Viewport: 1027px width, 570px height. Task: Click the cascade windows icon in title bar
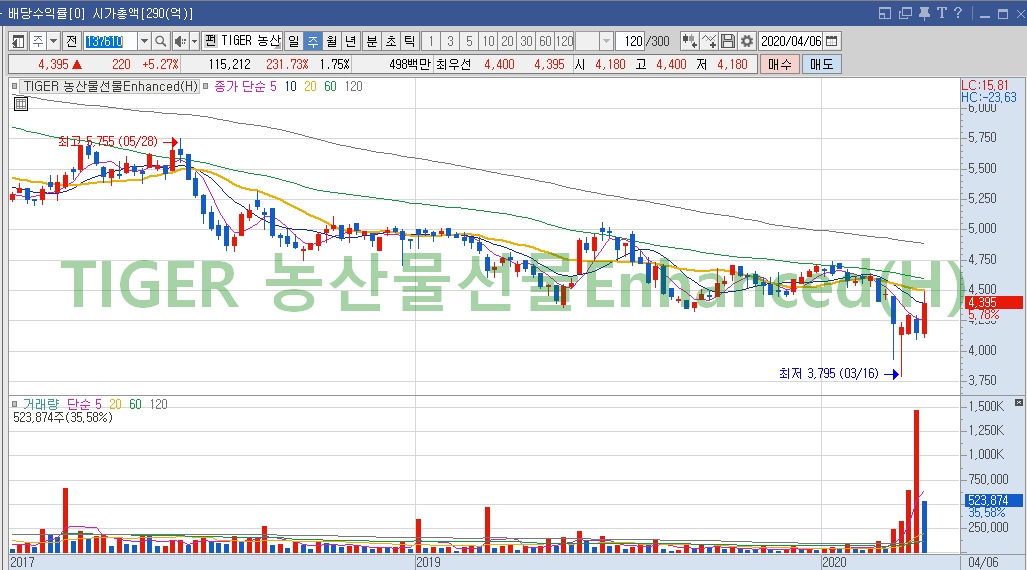(x=905, y=13)
